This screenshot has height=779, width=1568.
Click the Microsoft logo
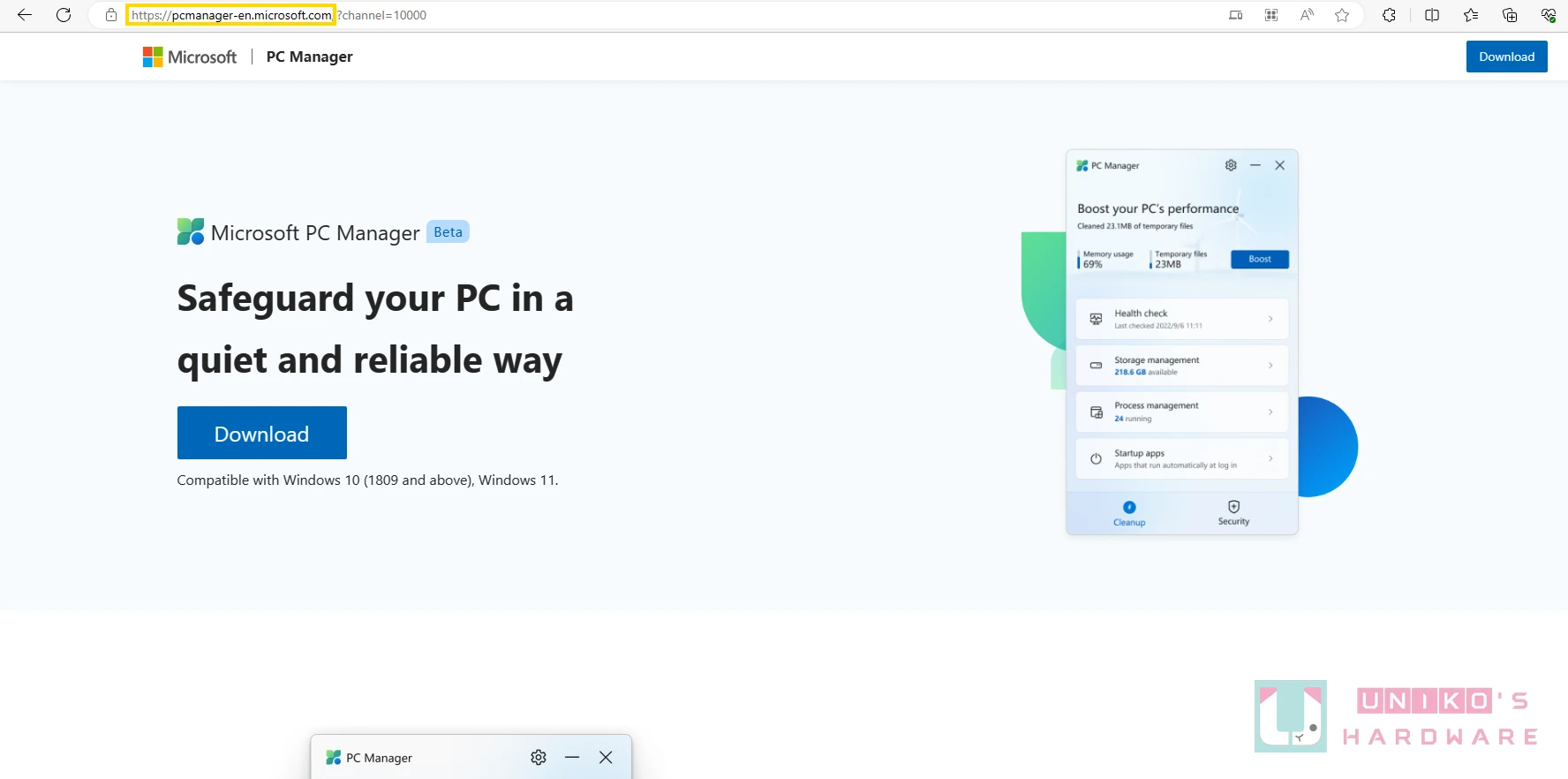pos(190,57)
